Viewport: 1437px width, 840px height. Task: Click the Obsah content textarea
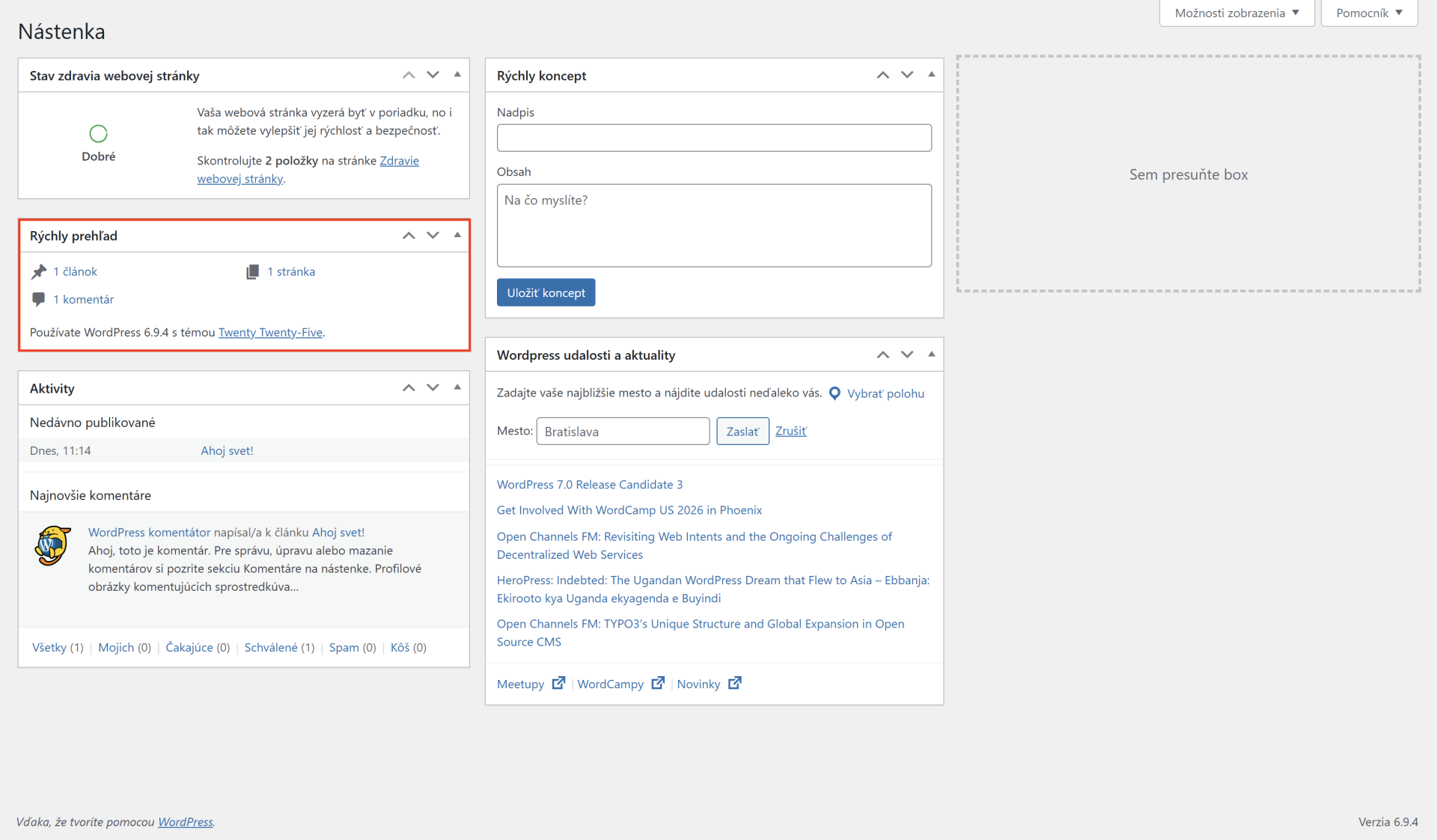pyautogui.click(x=714, y=225)
